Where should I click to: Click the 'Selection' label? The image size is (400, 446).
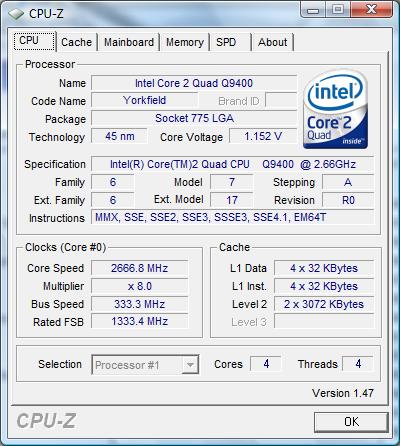coord(60,364)
